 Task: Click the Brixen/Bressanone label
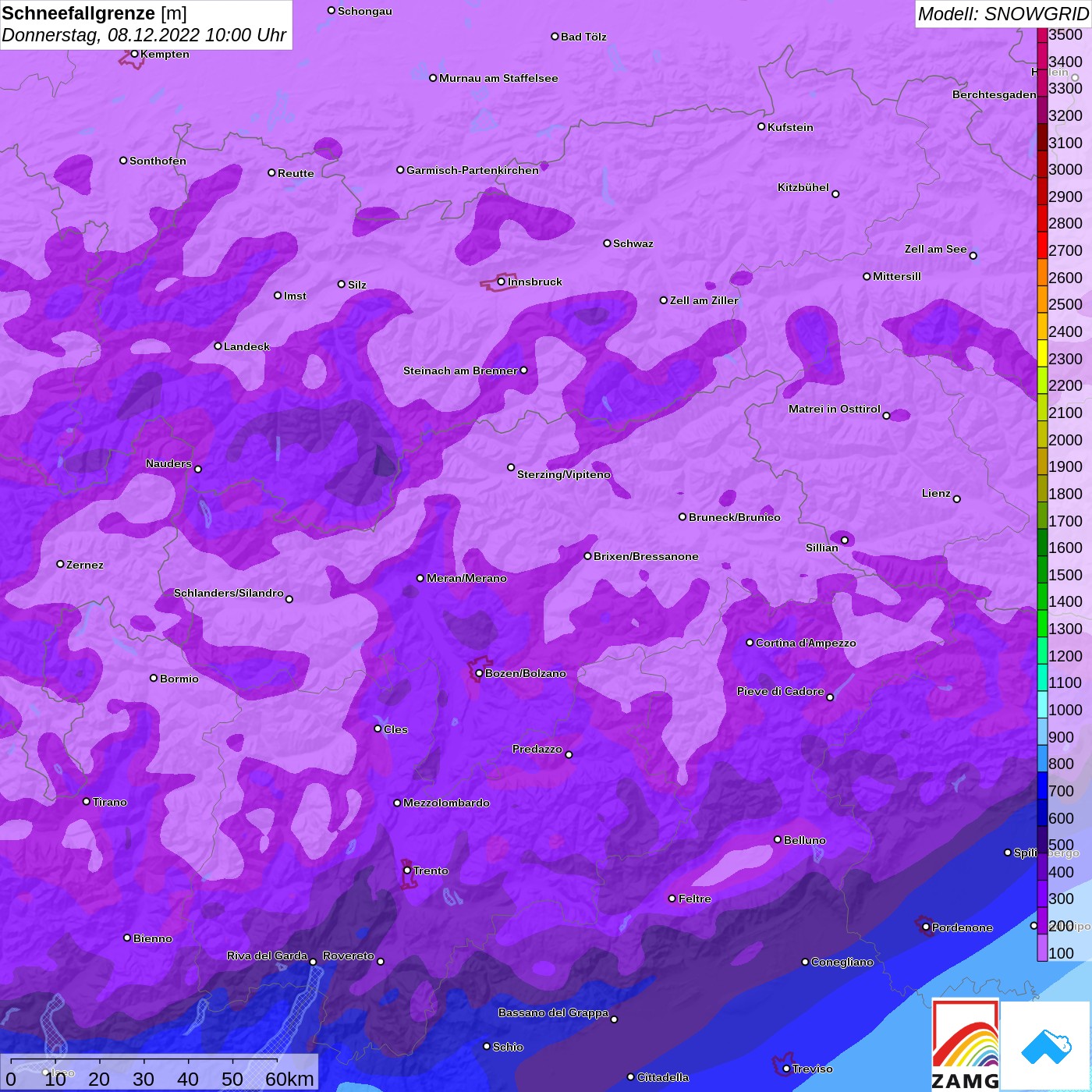[x=646, y=556]
